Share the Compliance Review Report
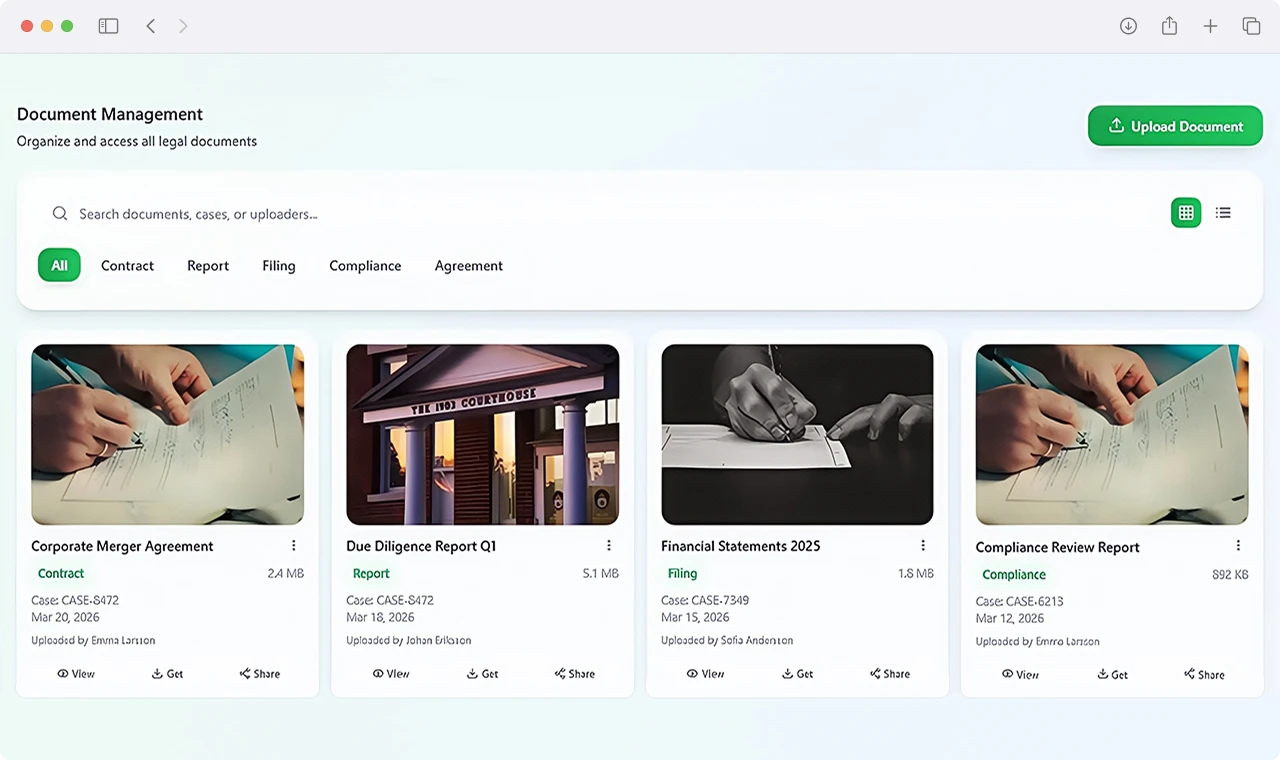1280x760 pixels. coord(1204,675)
